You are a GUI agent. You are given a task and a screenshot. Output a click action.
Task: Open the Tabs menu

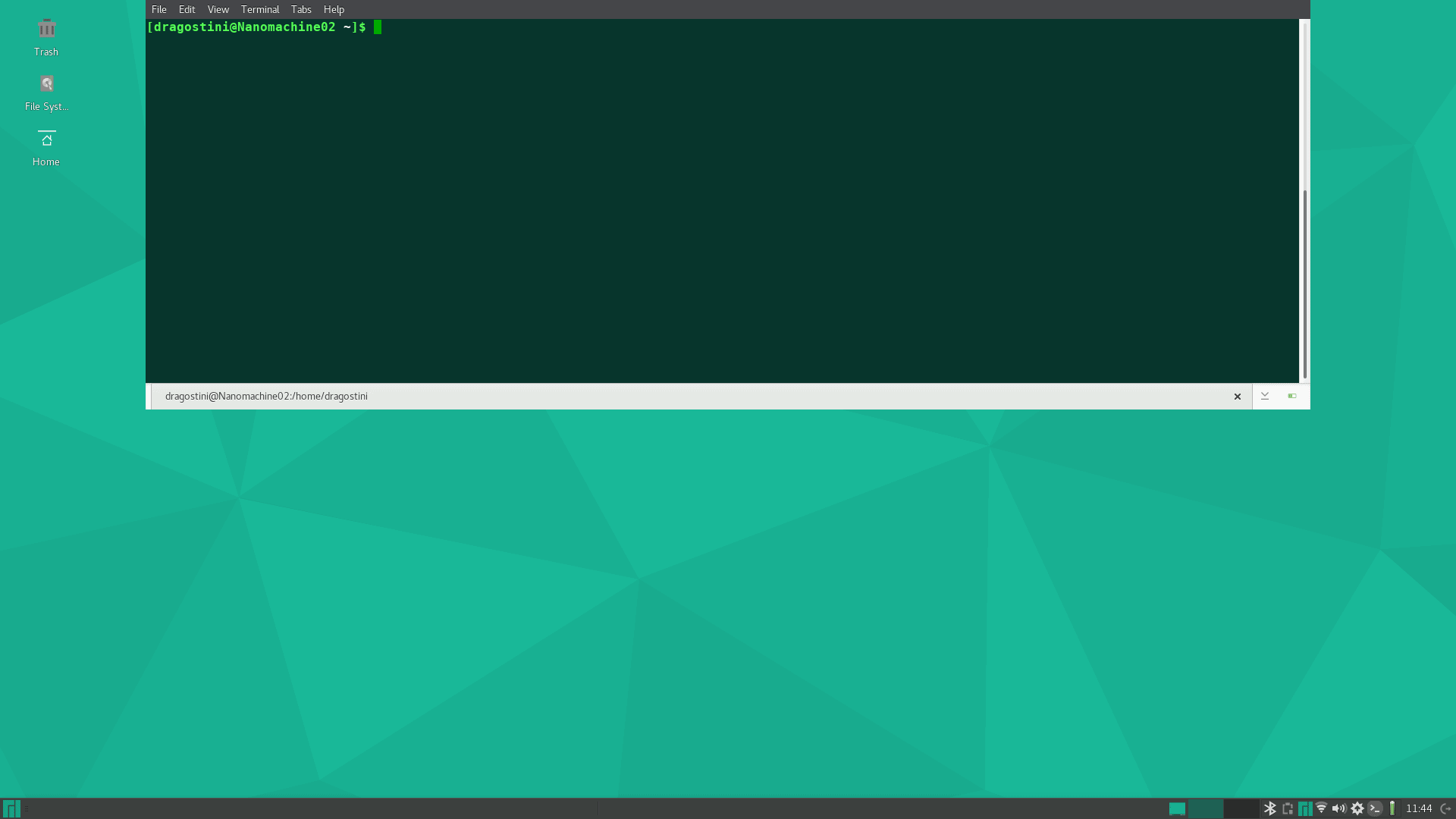pos(301,9)
